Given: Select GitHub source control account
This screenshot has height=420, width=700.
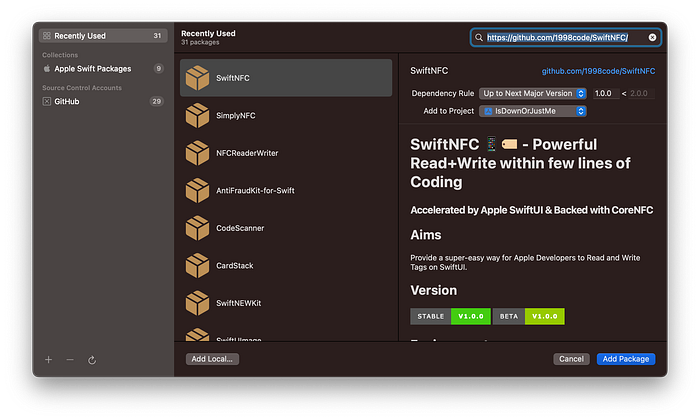Looking at the screenshot, I should (x=103, y=101).
